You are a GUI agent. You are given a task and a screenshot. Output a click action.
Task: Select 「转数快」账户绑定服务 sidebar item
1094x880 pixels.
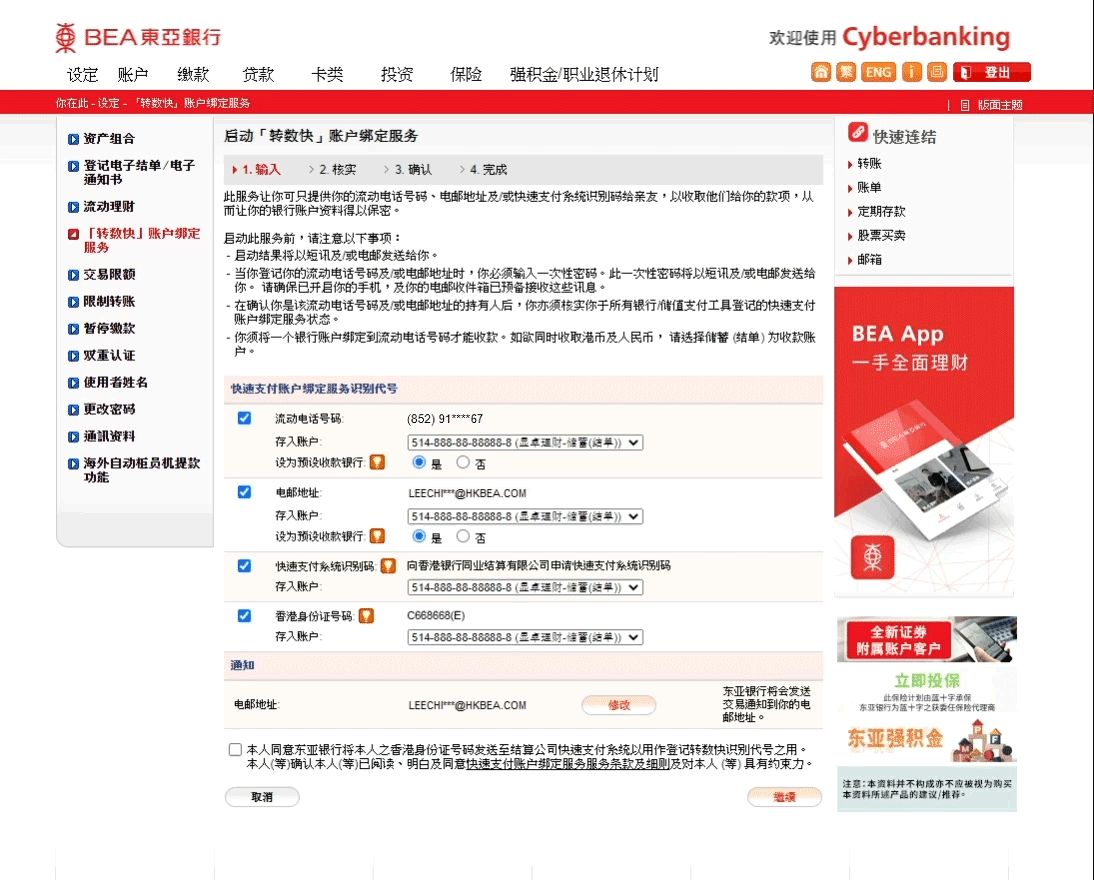coord(142,241)
